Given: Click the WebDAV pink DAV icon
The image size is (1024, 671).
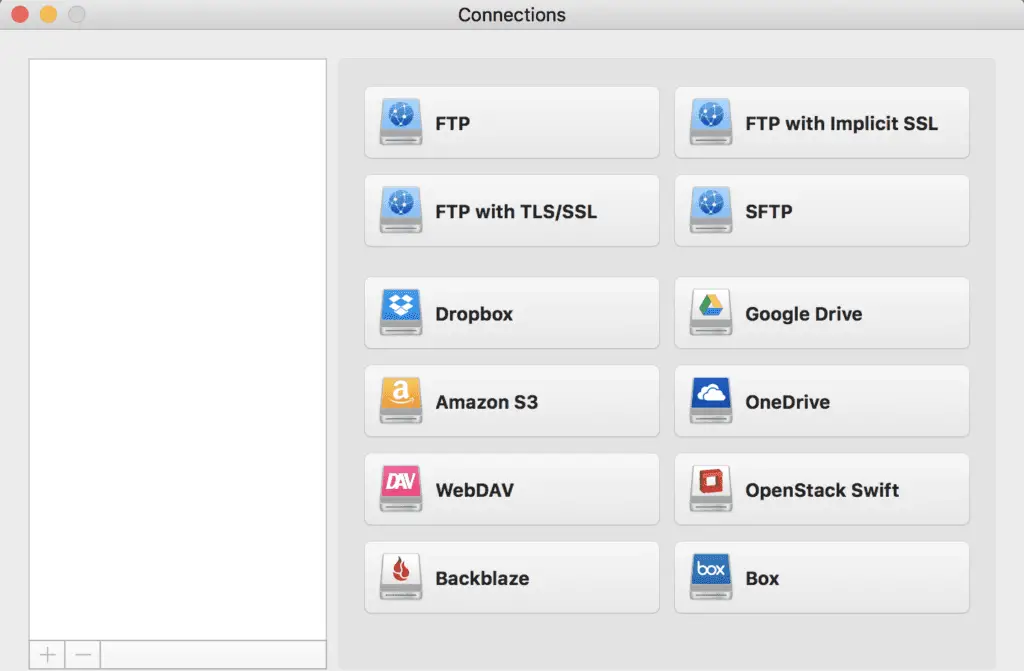Looking at the screenshot, I should click(x=401, y=489).
